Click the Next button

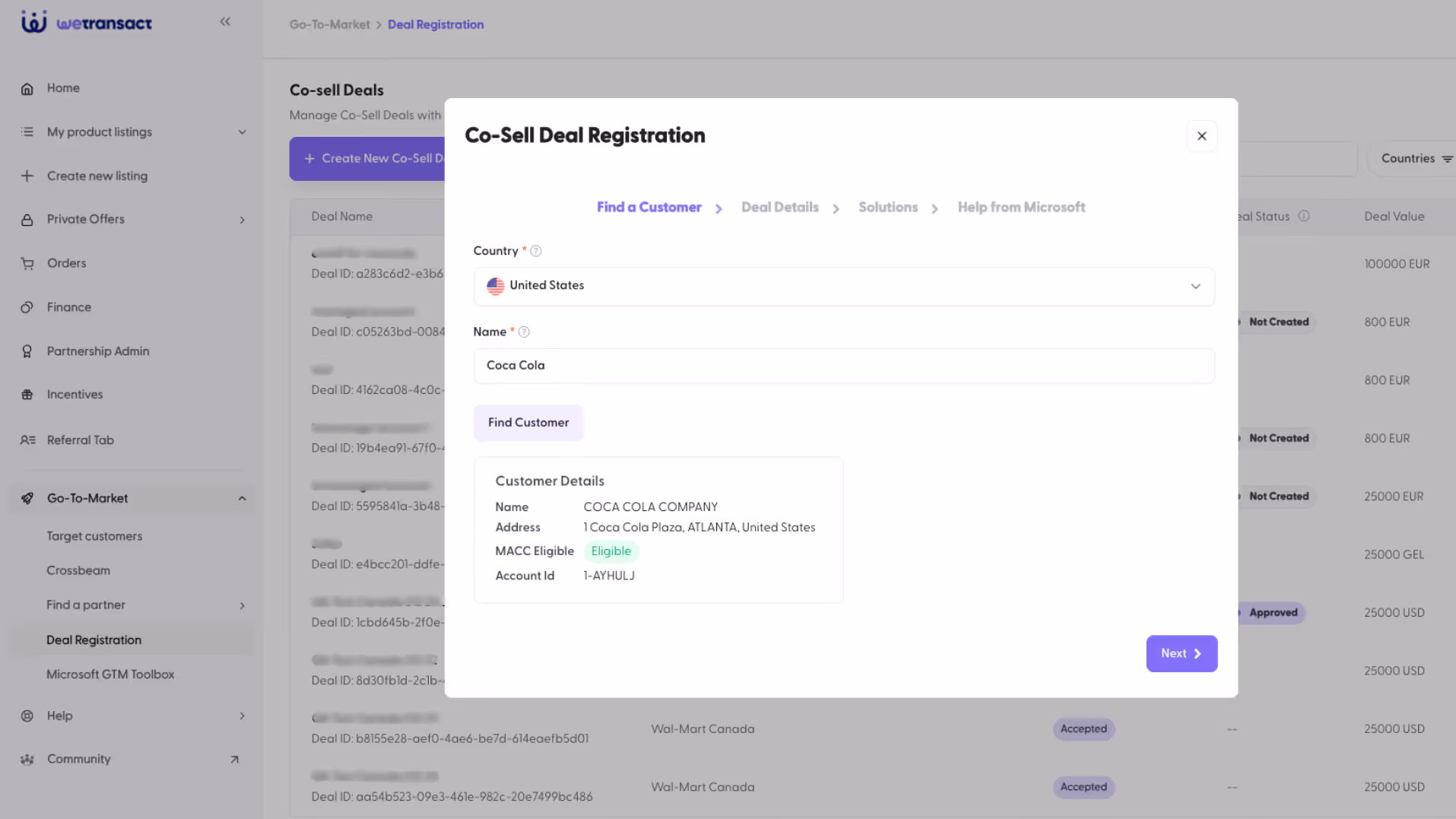(x=1182, y=654)
